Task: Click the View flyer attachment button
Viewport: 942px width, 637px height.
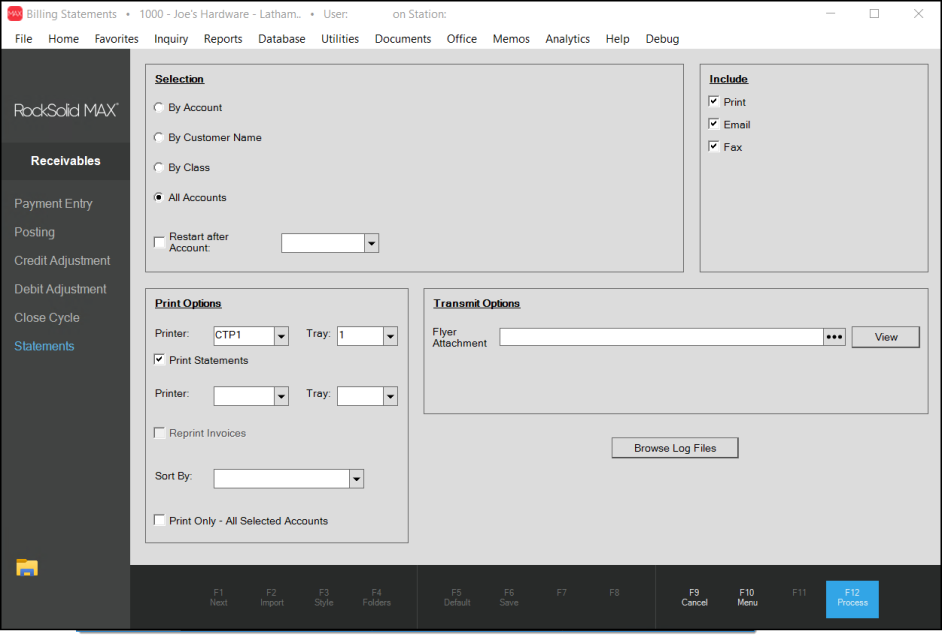Action: point(886,337)
